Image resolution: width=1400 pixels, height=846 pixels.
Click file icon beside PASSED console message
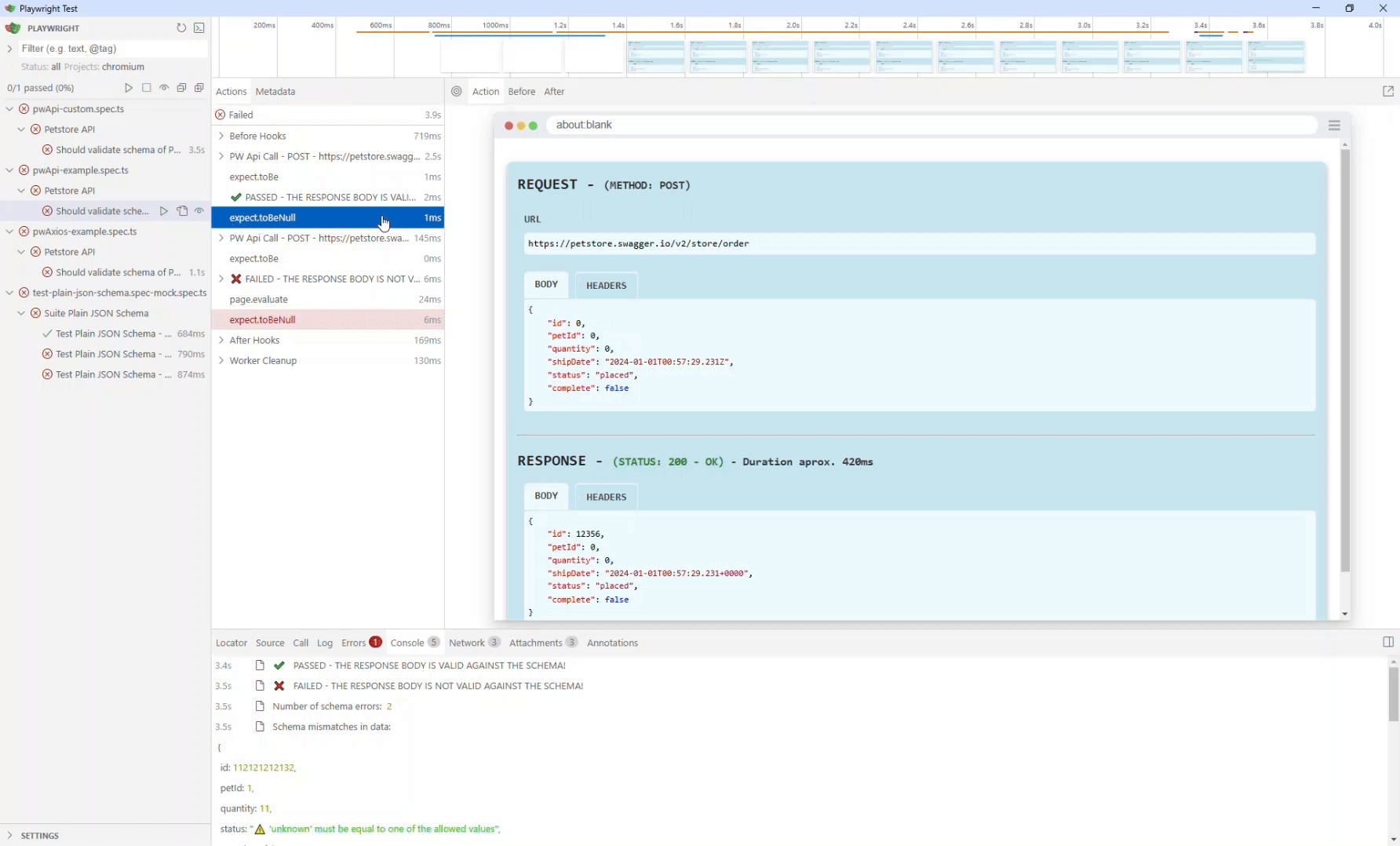260,665
